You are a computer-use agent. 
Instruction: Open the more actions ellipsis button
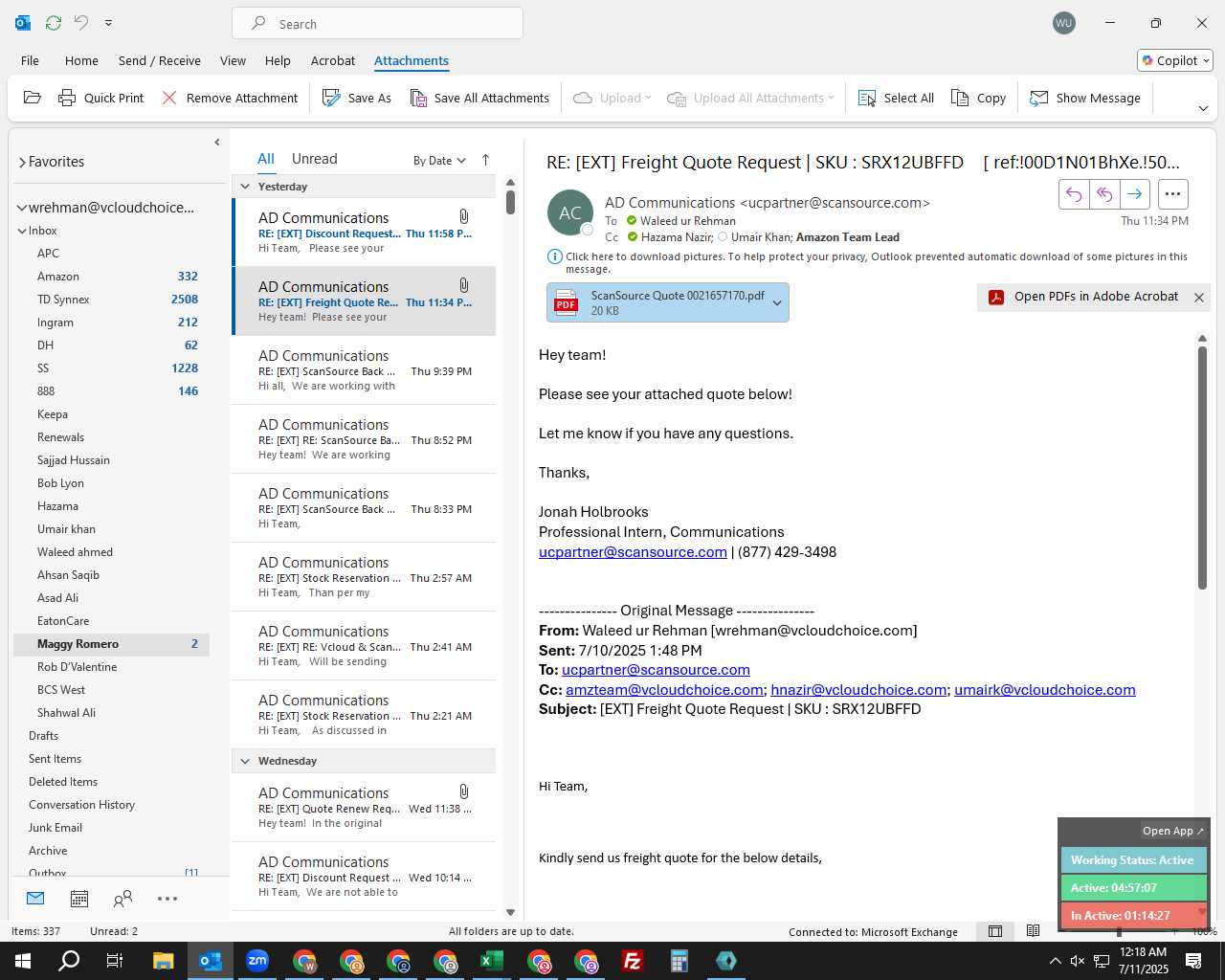point(1173,194)
